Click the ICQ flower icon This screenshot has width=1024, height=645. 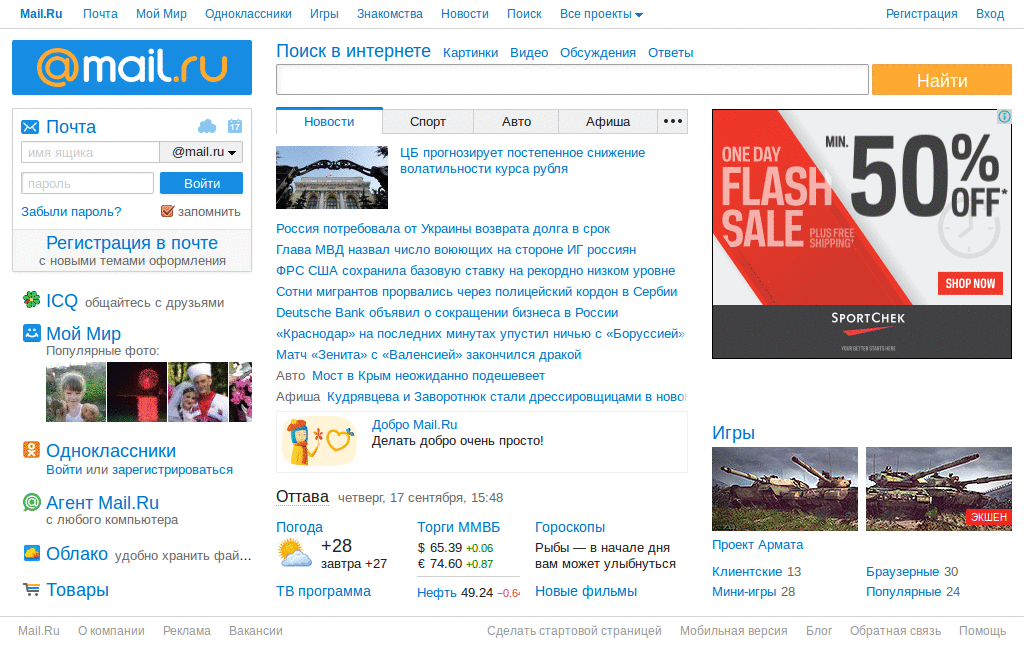pos(31,300)
